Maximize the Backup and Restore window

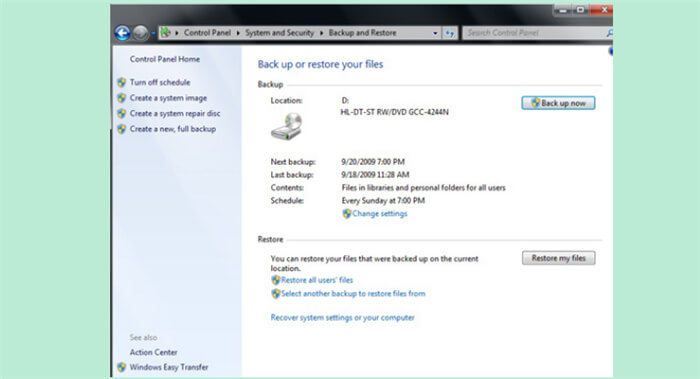(580, 10)
